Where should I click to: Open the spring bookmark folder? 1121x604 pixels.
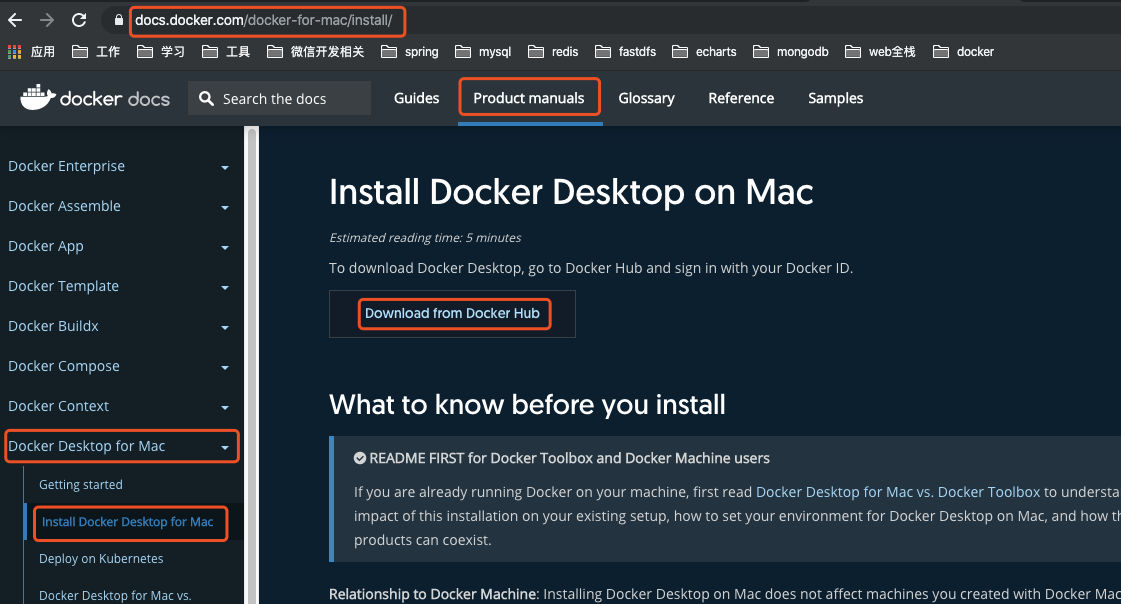coord(410,51)
